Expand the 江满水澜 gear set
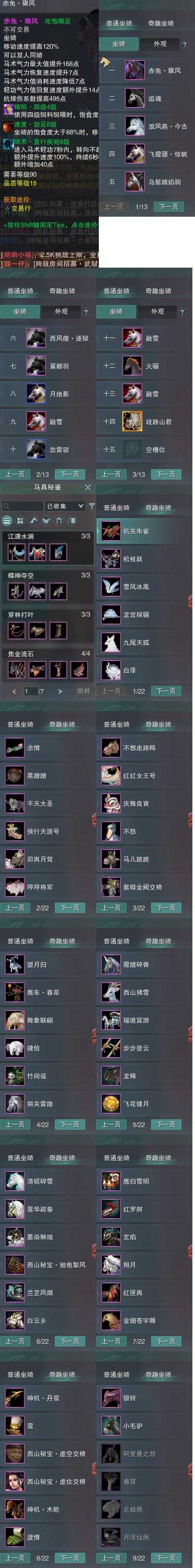195x1568 pixels. (x=48, y=536)
